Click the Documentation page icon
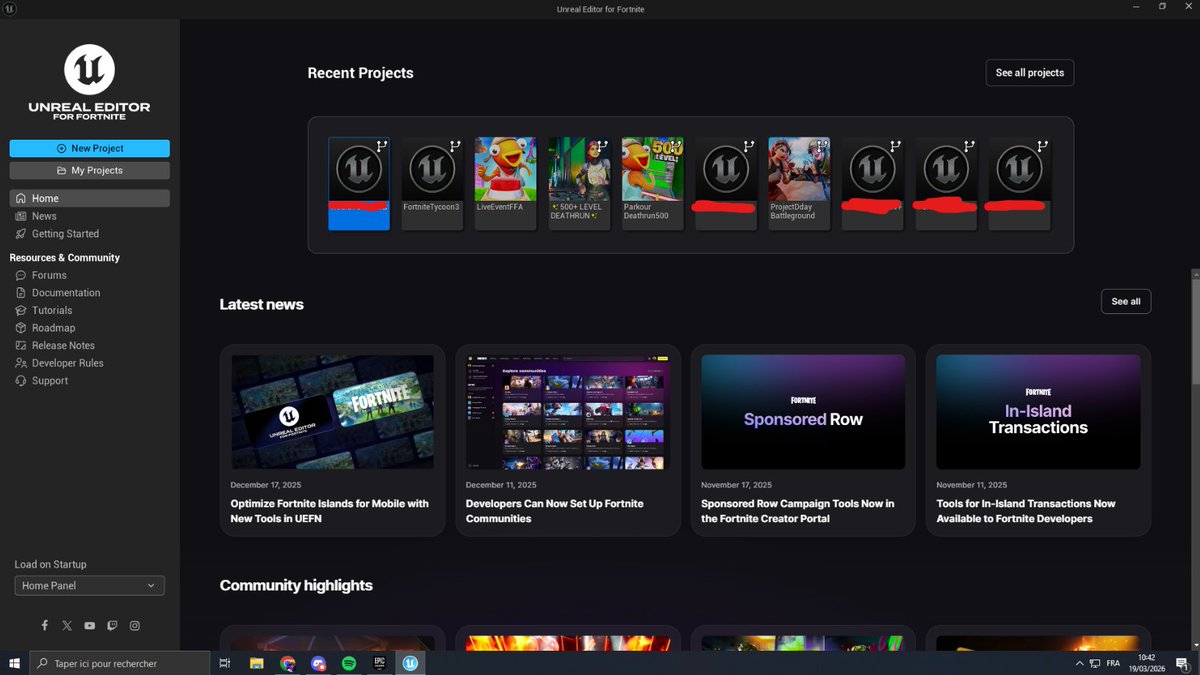1200x675 pixels. click(22, 293)
